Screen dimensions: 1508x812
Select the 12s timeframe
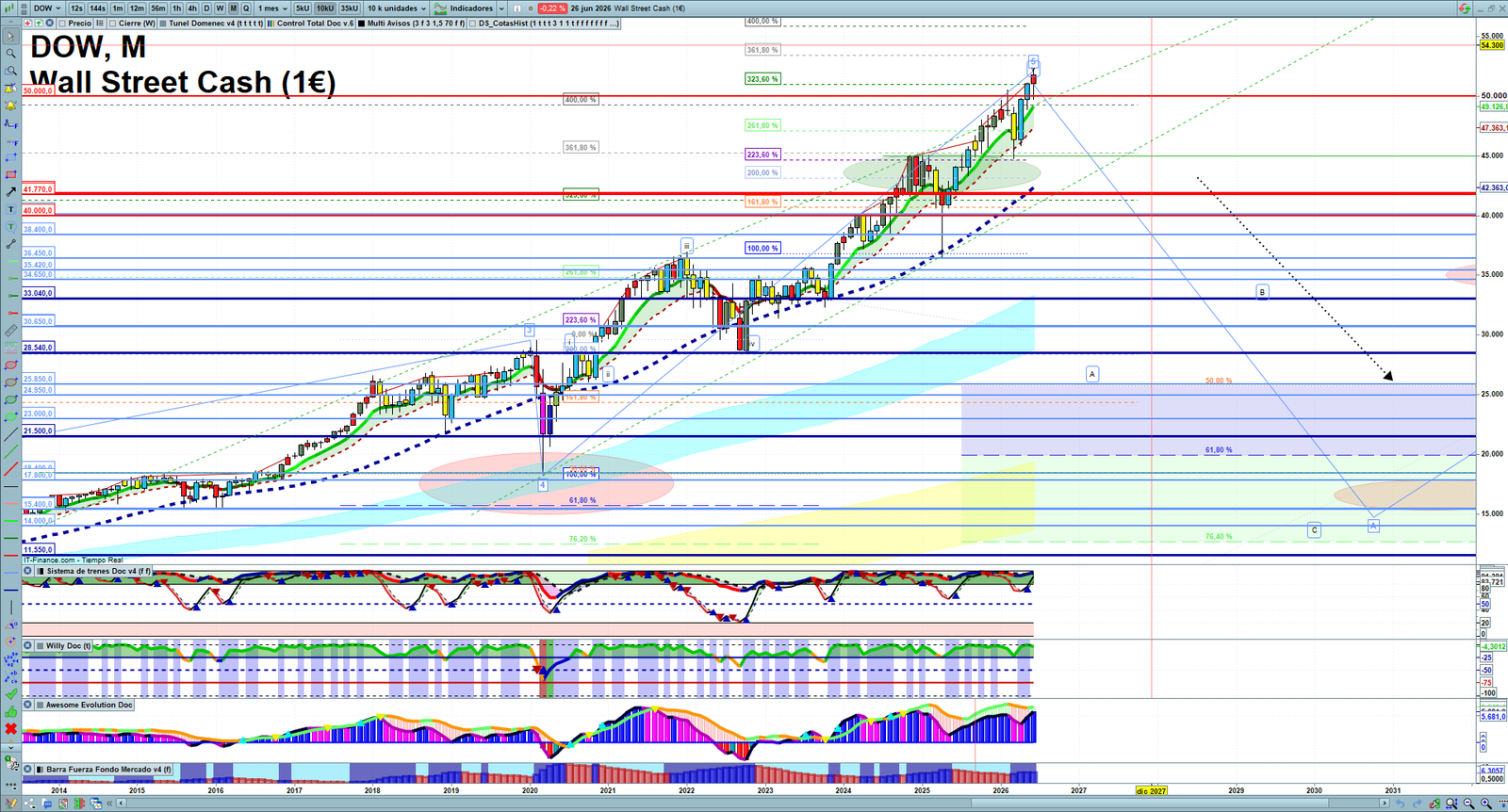point(76,8)
